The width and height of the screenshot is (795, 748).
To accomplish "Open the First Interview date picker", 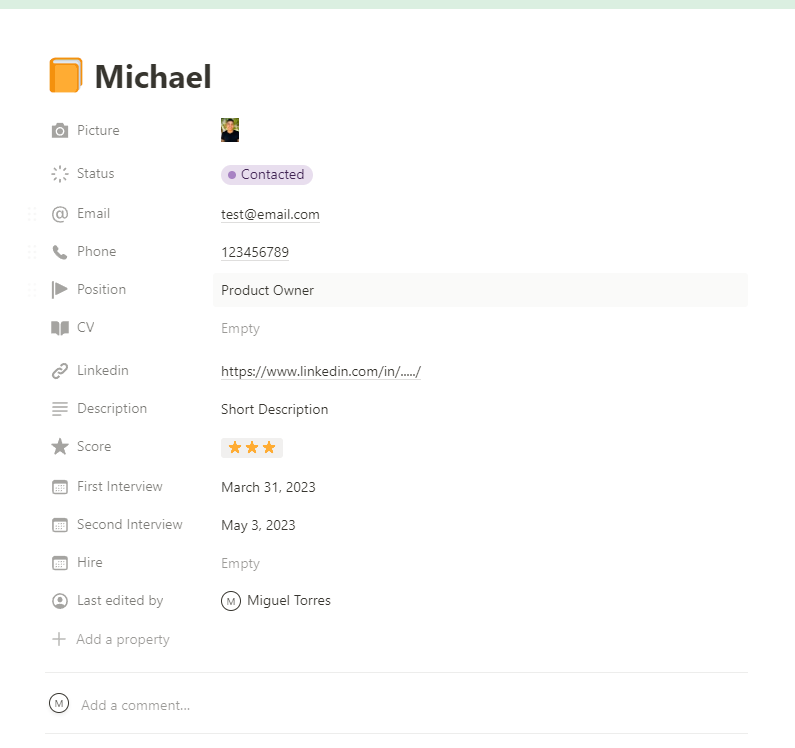I will tap(268, 488).
